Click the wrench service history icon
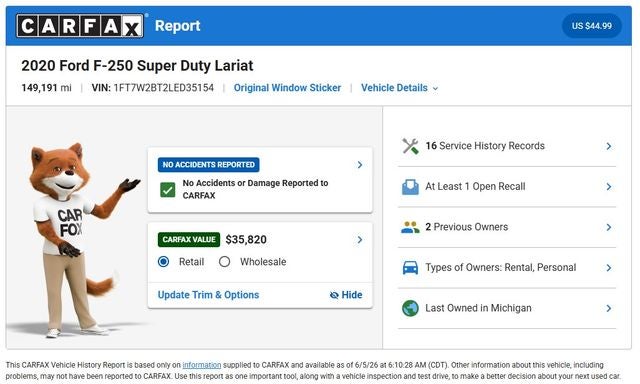 coord(410,146)
